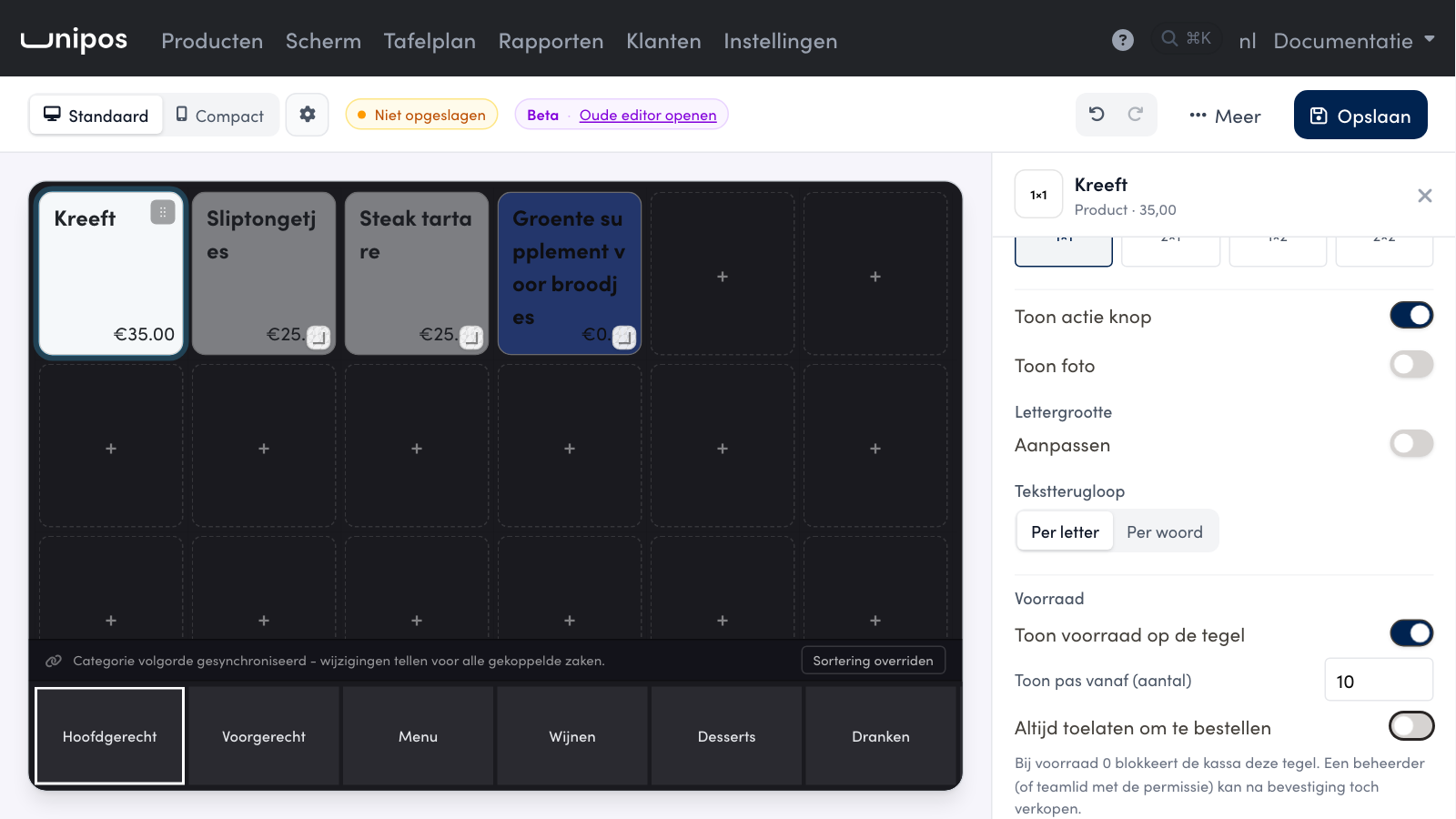1456x819 pixels.
Task: Expand the Documentatie dropdown
Action: 1354,41
